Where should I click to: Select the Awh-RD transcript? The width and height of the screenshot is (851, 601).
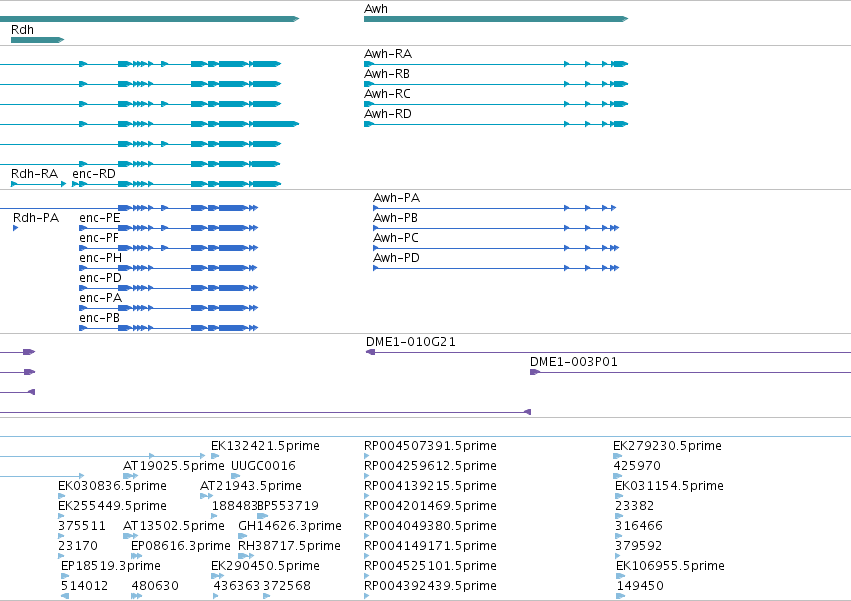(x=496, y=124)
